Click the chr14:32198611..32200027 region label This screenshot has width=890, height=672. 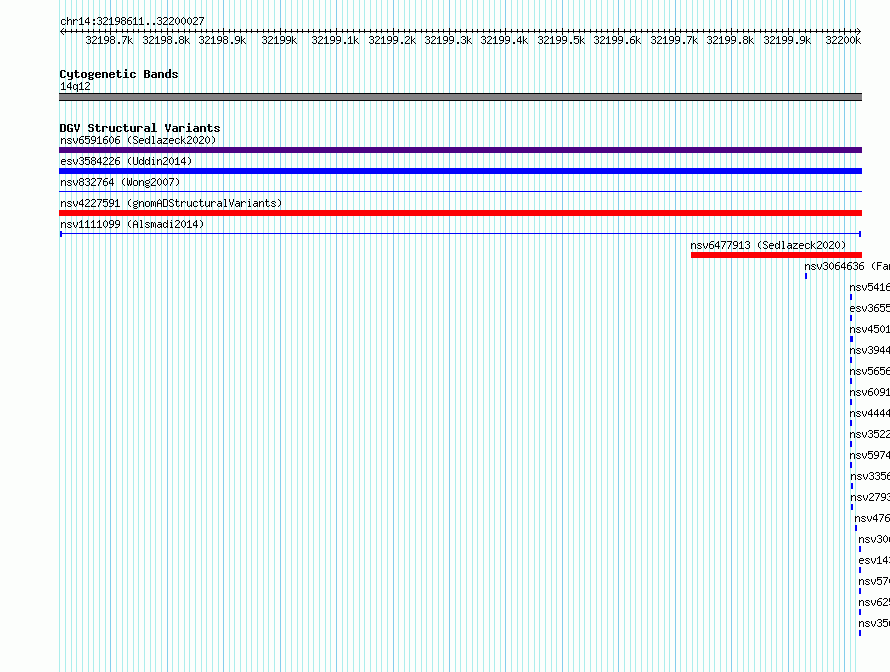pyautogui.click(x=132, y=21)
